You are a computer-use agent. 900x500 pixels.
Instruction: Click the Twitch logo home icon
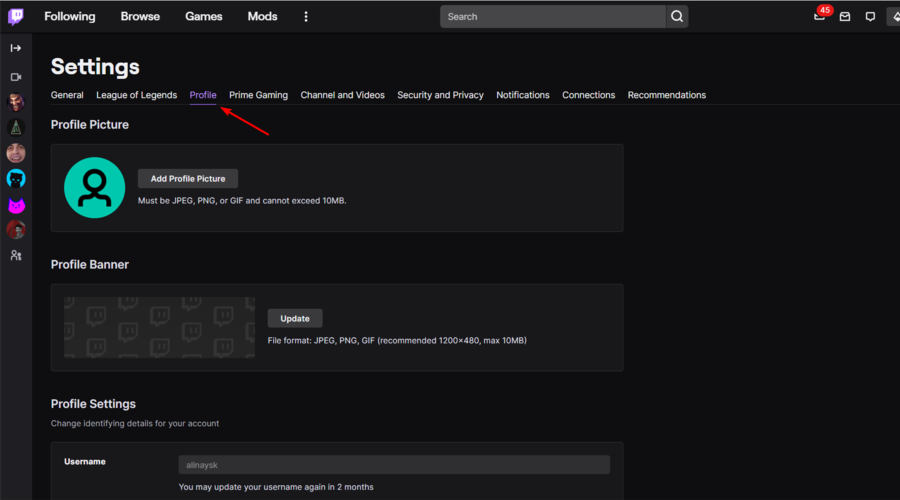16,17
